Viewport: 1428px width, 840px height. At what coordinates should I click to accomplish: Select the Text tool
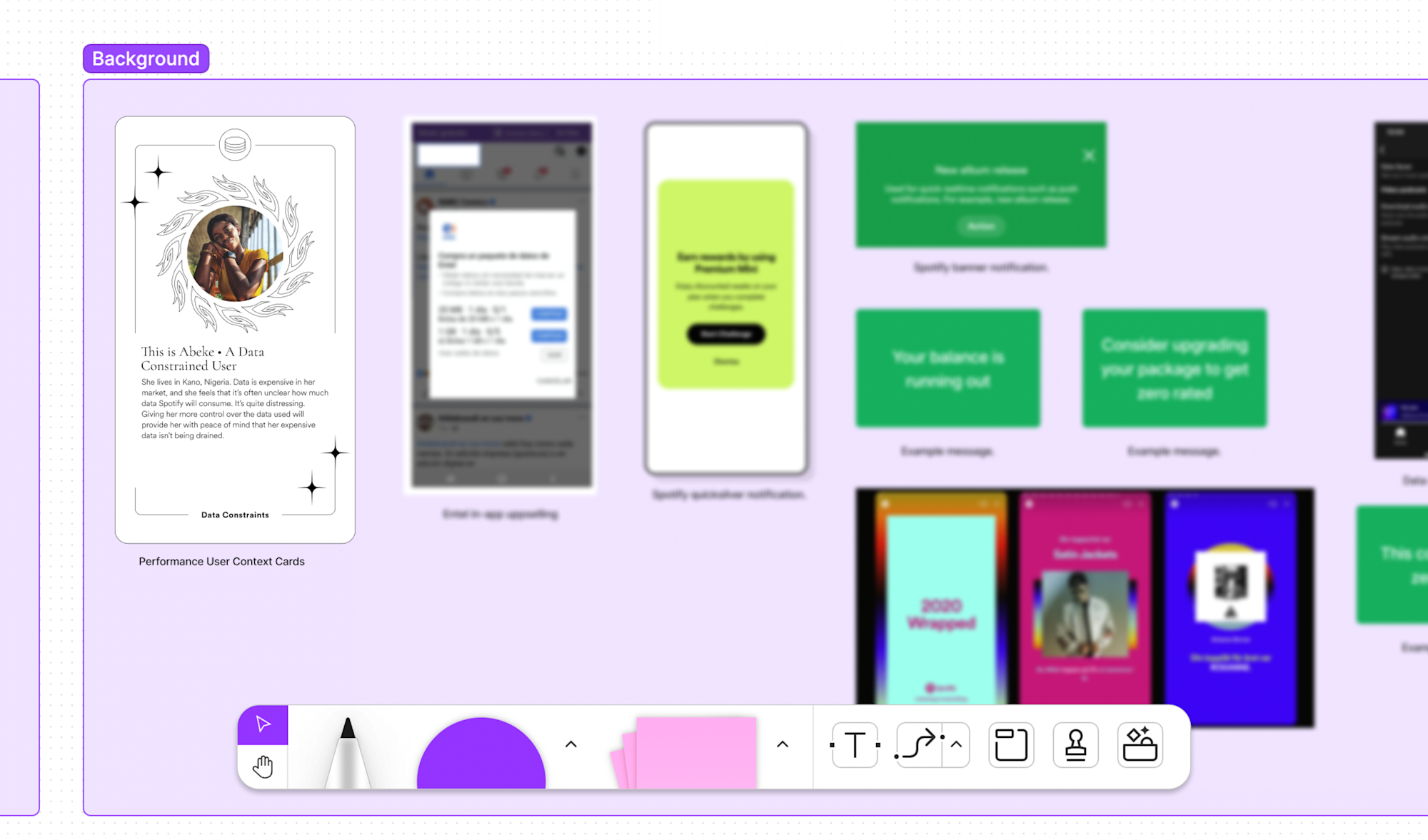pyautogui.click(x=854, y=744)
